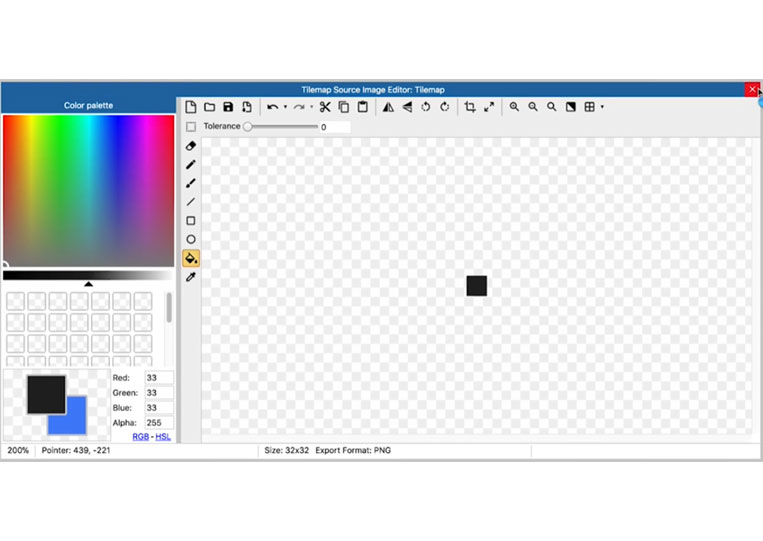Select the Color picker eyedropper tool

click(x=191, y=277)
